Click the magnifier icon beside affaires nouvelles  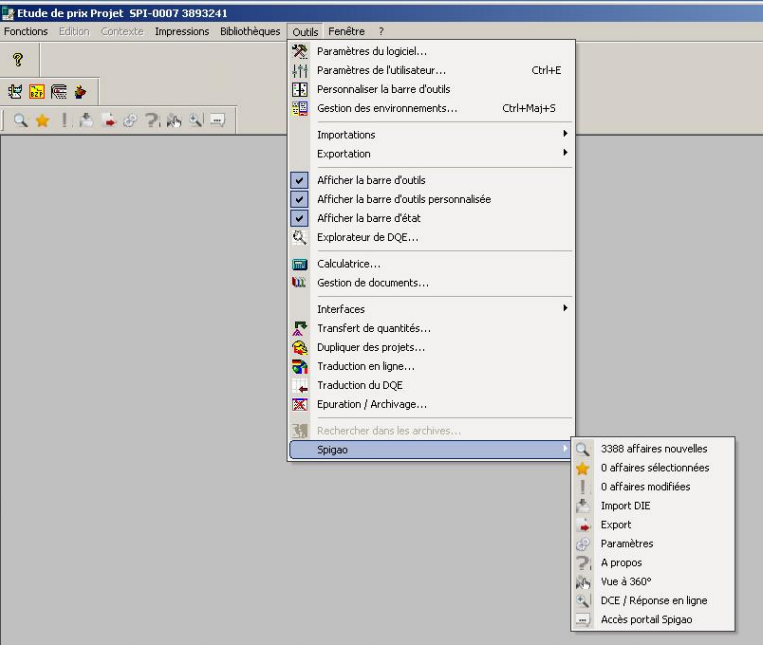[x=582, y=448]
